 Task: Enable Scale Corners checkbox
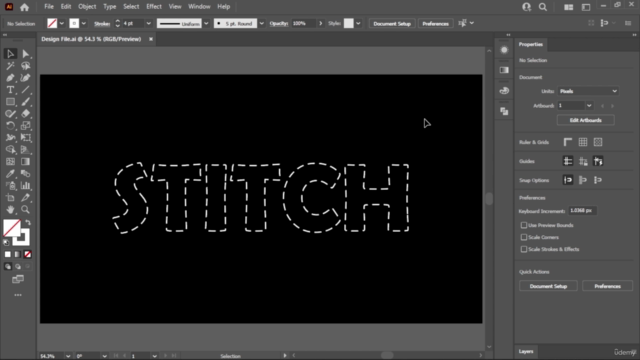pos(524,237)
